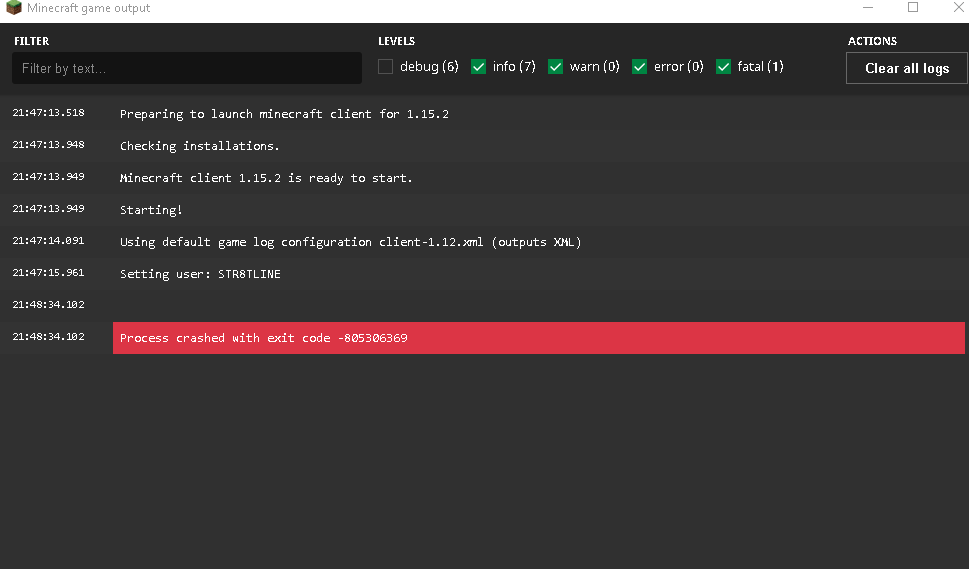This screenshot has height=569, width=969.
Task: Maximize the Minecraft game output window
Action: pyautogui.click(x=913, y=8)
